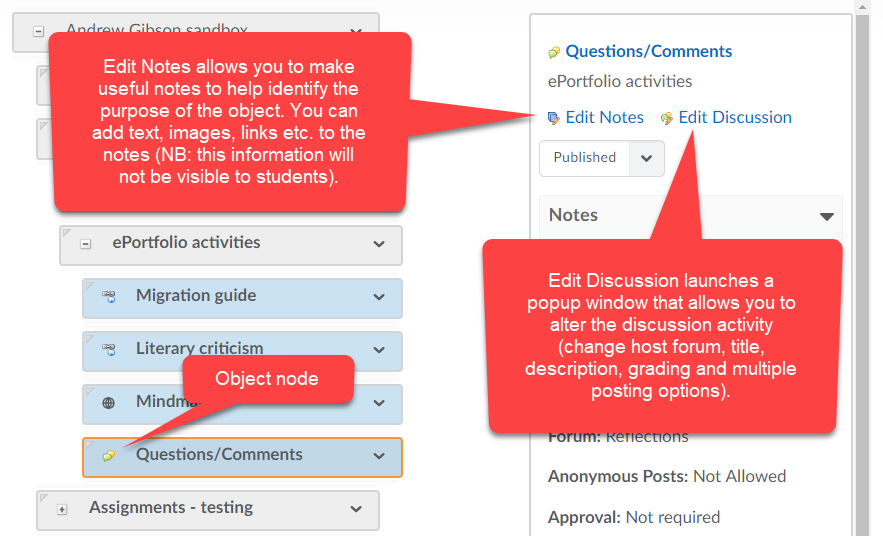Collapse the Notes section triangle
The height and width of the screenshot is (536, 883).
pyautogui.click(x=826, y=216)
